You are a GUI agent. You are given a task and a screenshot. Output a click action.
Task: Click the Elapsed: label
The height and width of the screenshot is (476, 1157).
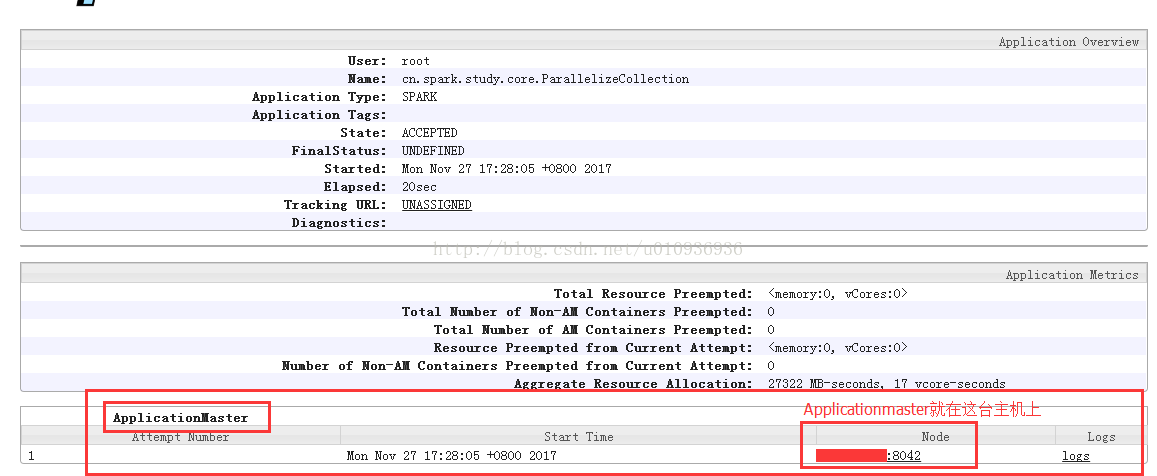pyautogui.click(x=355, y=187)
